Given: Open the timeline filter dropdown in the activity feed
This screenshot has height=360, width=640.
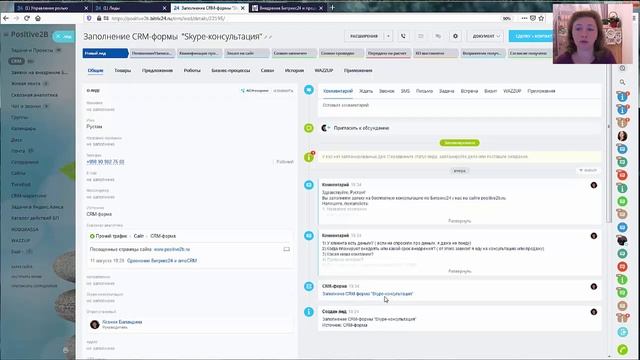Looking at the screenshot, I should 588,170.
